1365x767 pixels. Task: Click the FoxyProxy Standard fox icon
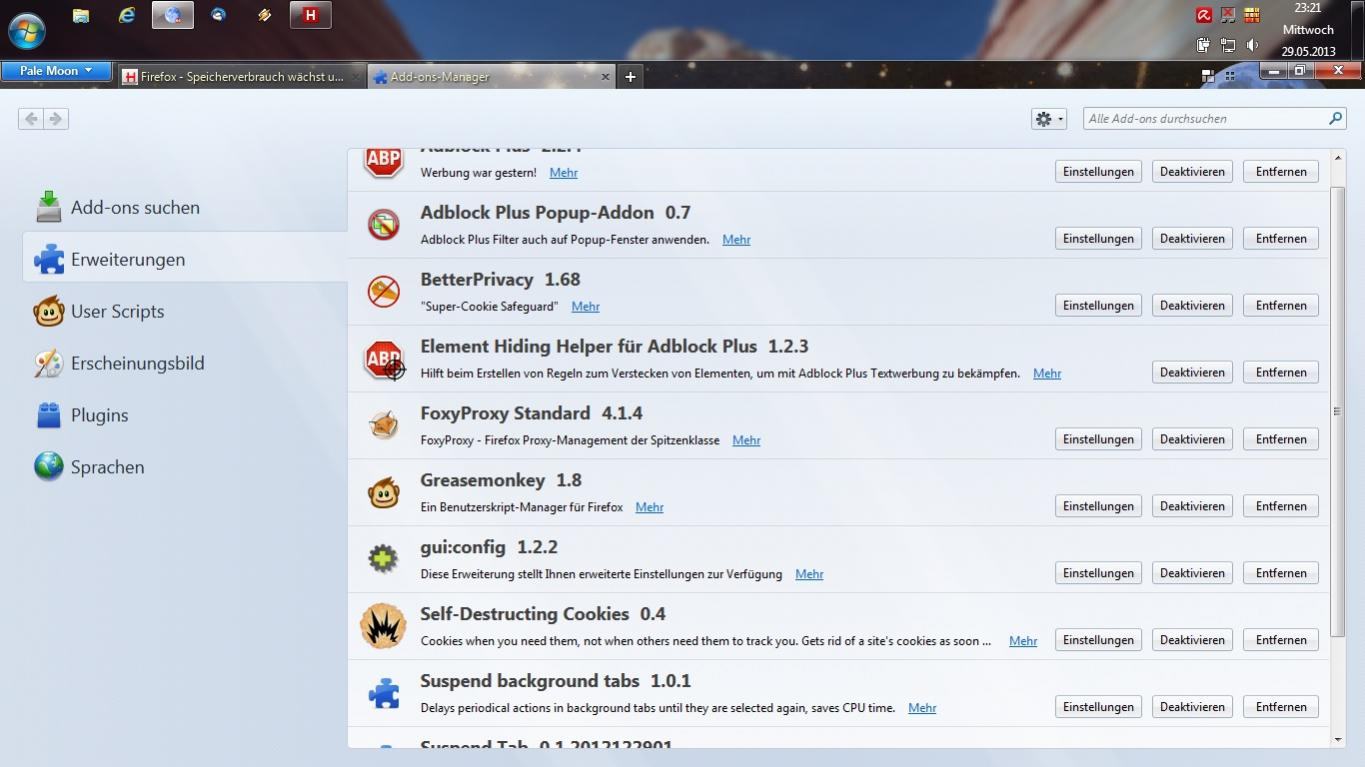(x=383, y=426)
